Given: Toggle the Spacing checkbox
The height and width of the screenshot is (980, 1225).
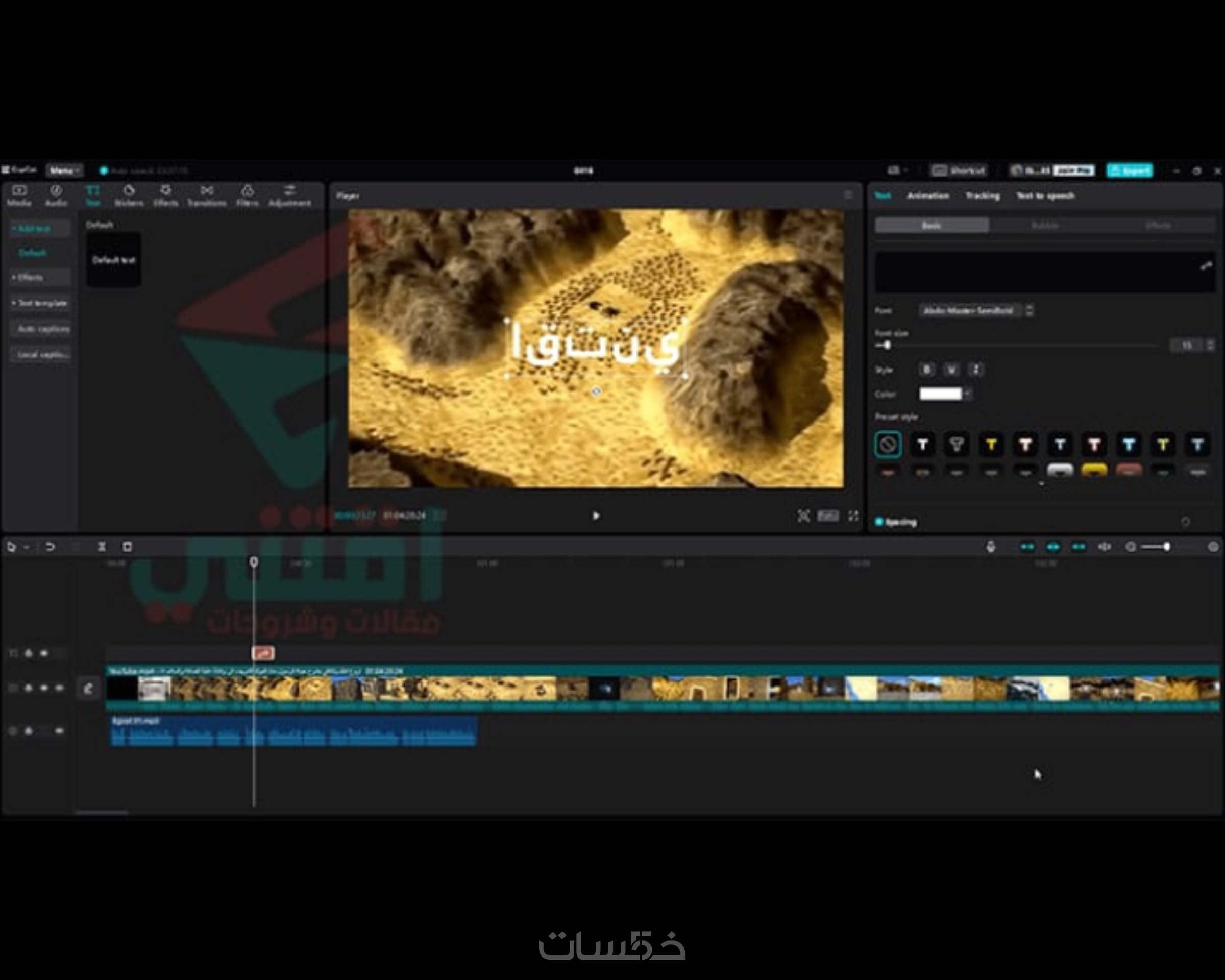Looking at the screenshot, I should [x=879, y=522].
